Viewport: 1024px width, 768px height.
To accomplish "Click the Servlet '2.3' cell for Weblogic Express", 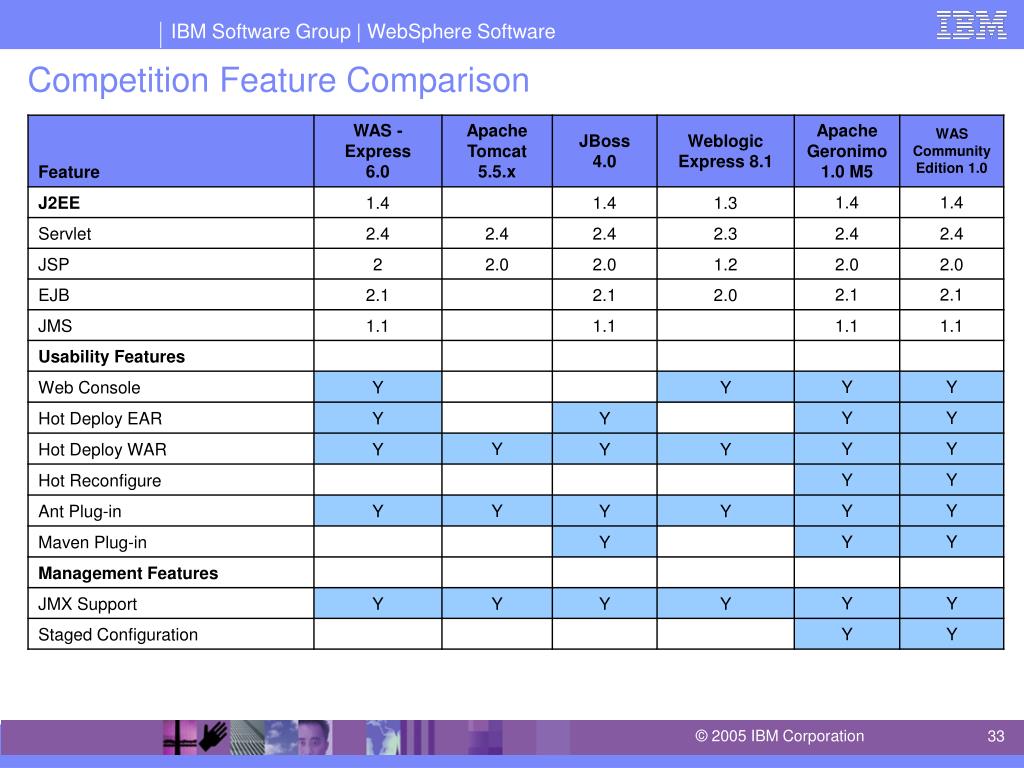I will [x=725, y=233].
